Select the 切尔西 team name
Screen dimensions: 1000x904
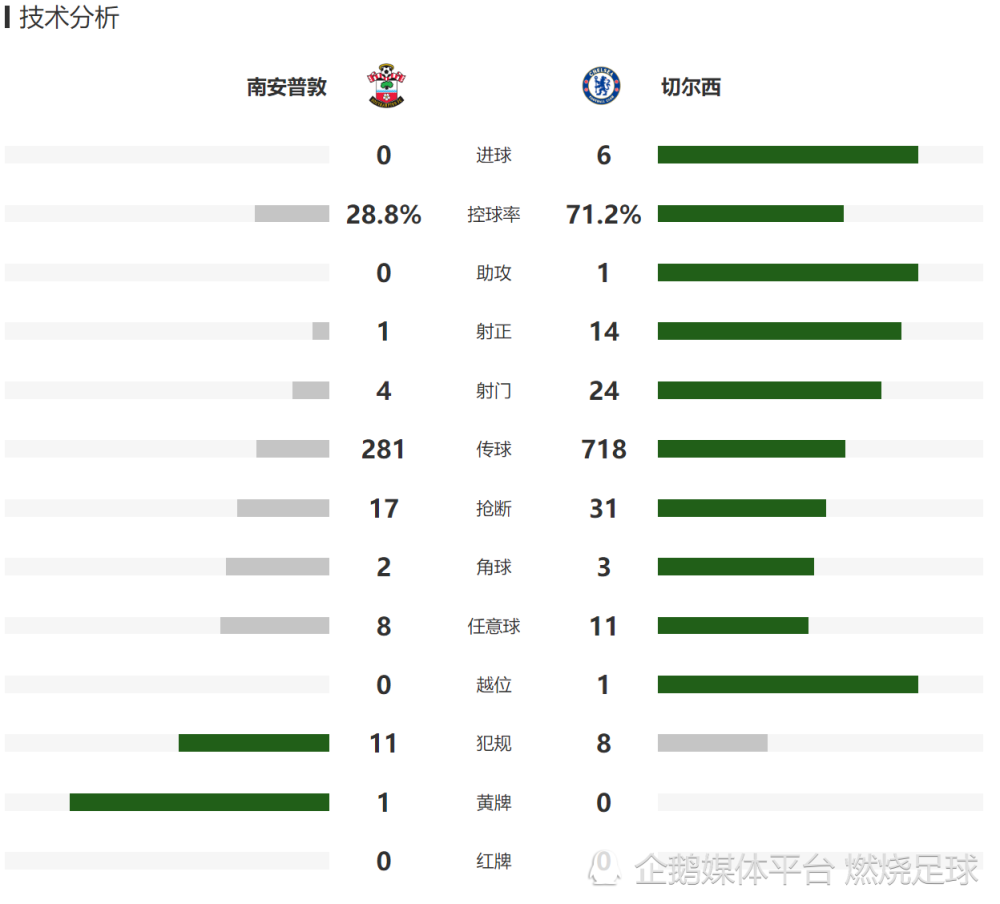[x=690, y=87]
